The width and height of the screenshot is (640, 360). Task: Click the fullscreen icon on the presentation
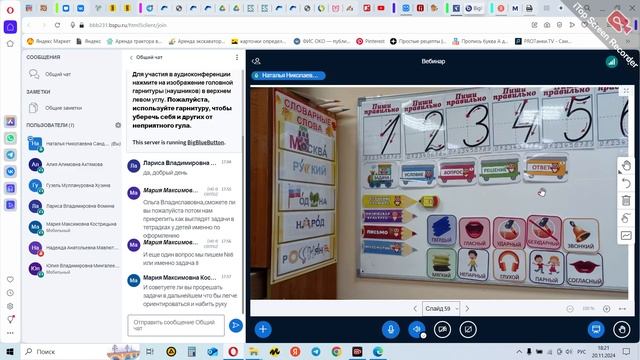point(626,91)
